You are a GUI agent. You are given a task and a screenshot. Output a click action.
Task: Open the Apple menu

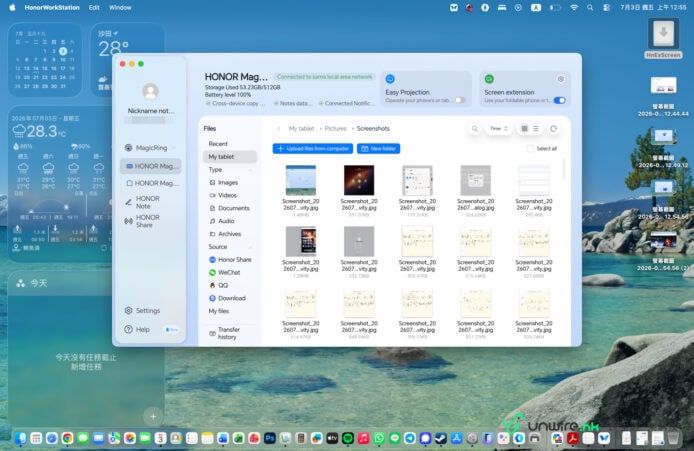(12, 8)
